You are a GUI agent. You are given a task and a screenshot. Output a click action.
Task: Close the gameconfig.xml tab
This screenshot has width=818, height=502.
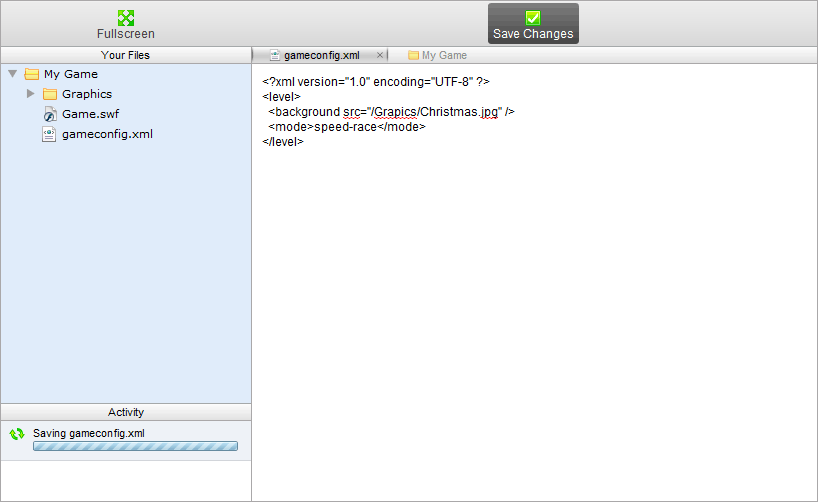click(x=380, y=55)
